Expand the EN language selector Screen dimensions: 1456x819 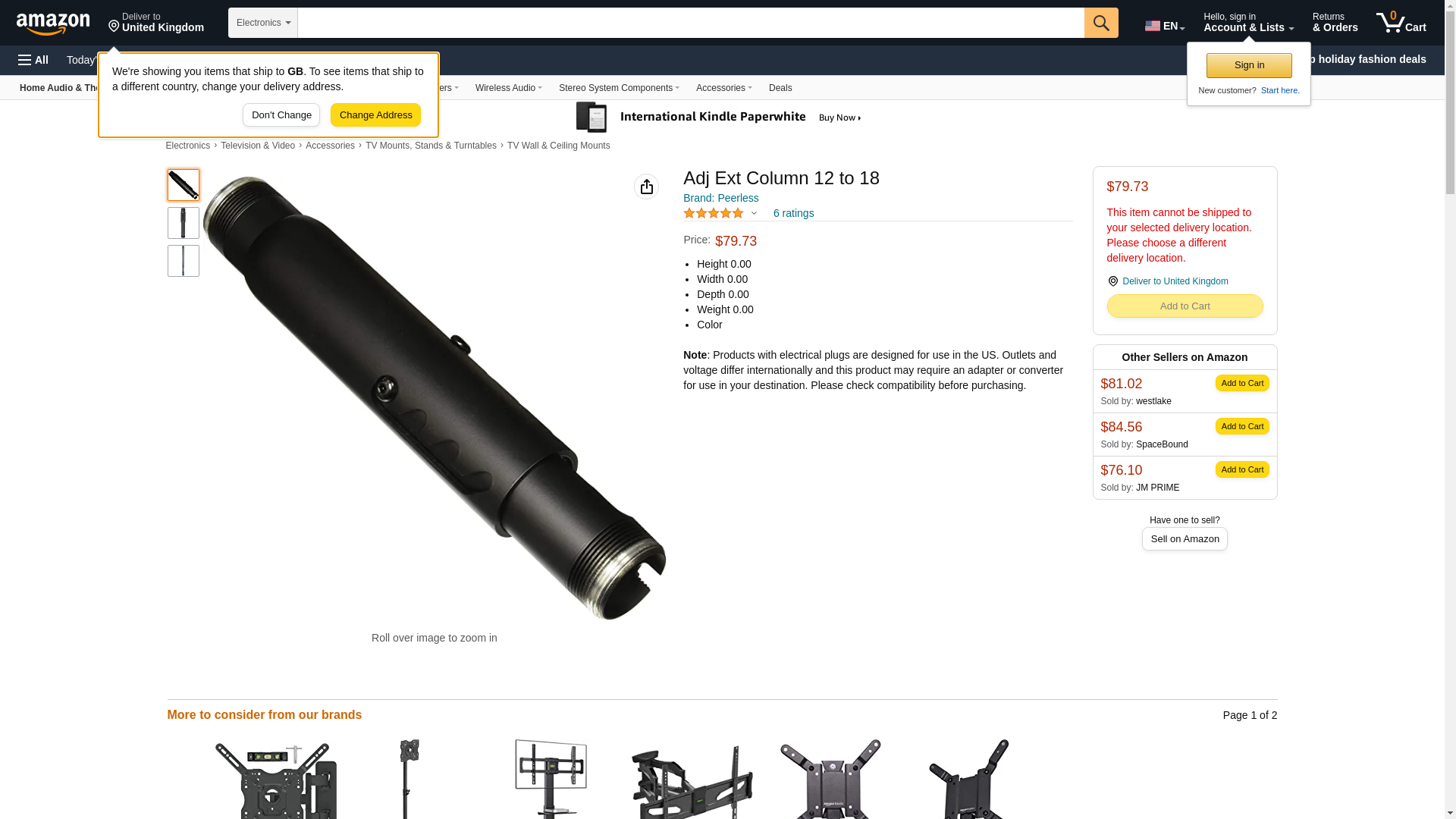(1165, 26)
